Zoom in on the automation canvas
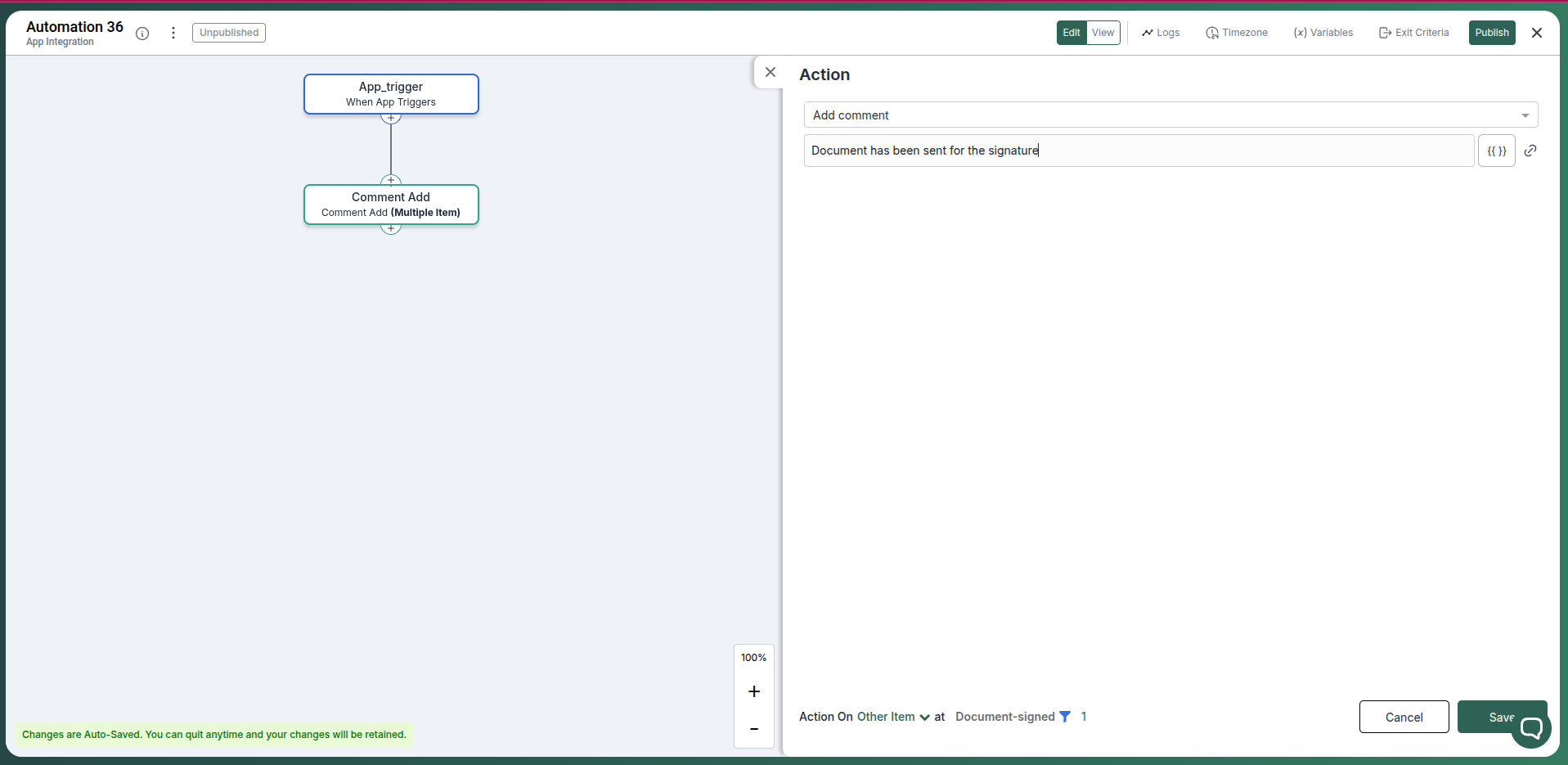Image resolution: width=1568 pixels, height=765 pixels. pyautogui.click(x=753, y=691)
